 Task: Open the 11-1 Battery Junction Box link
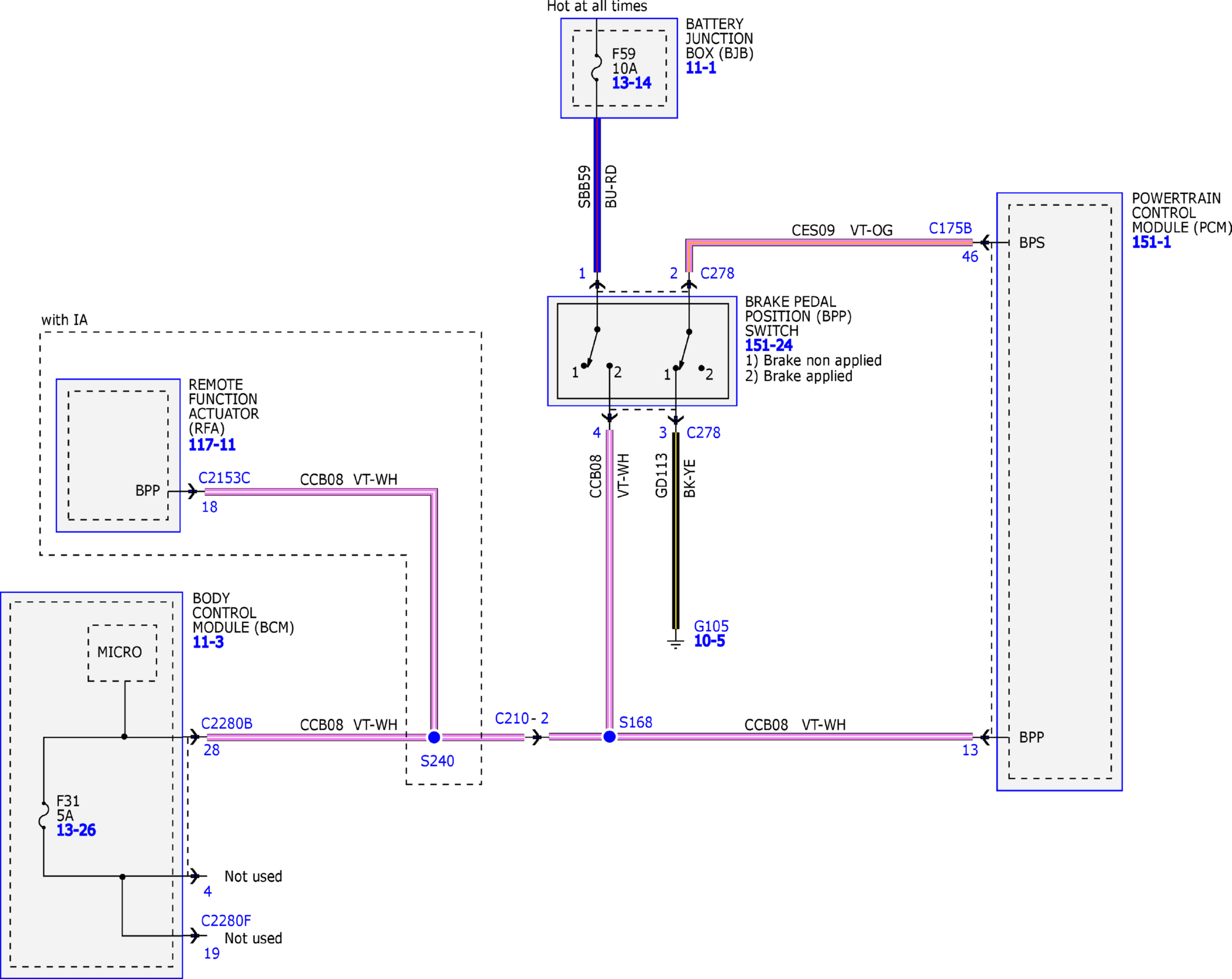coord(701,68)
